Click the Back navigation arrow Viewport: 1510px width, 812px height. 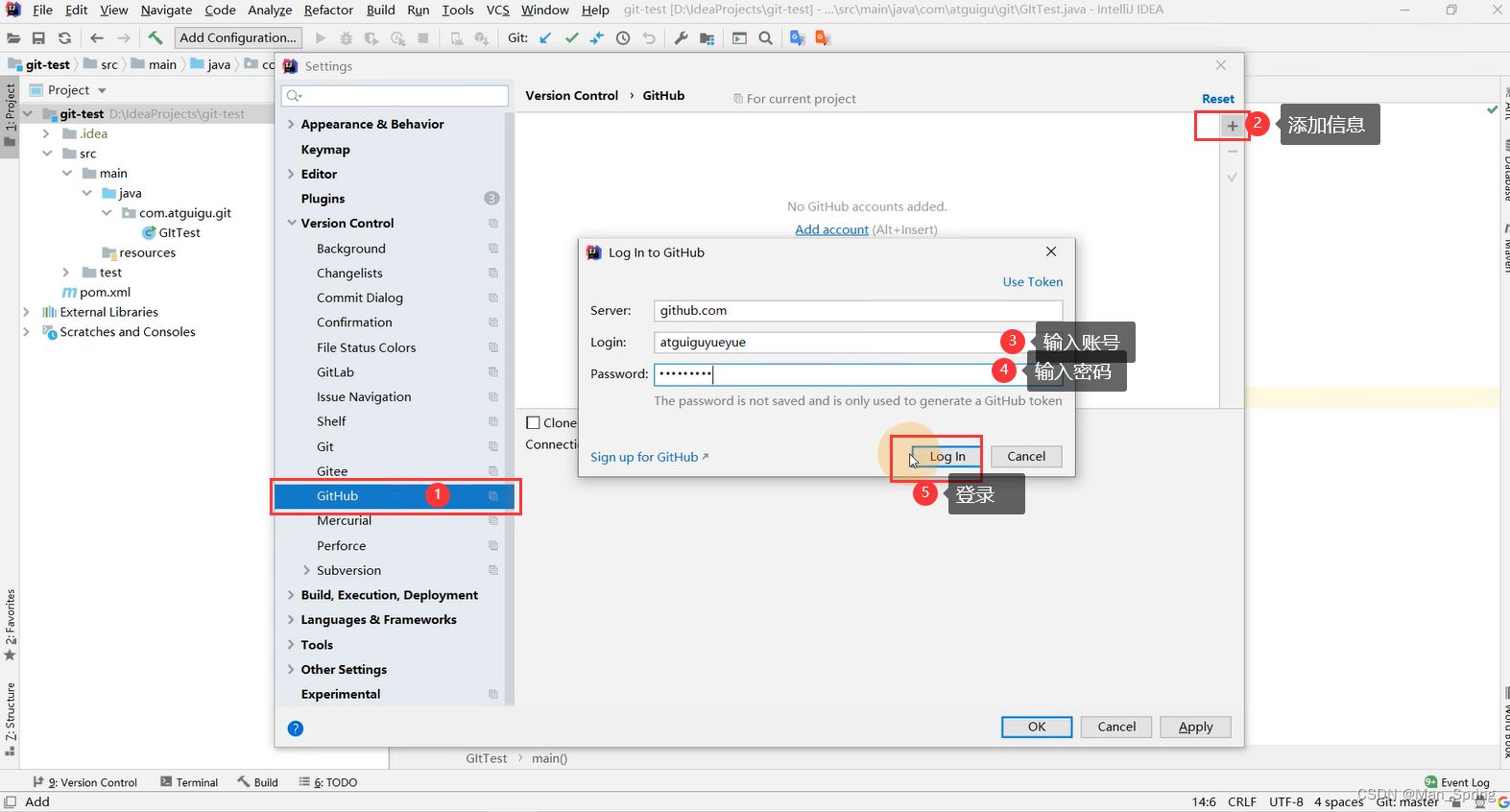click(x=97, y=38)
